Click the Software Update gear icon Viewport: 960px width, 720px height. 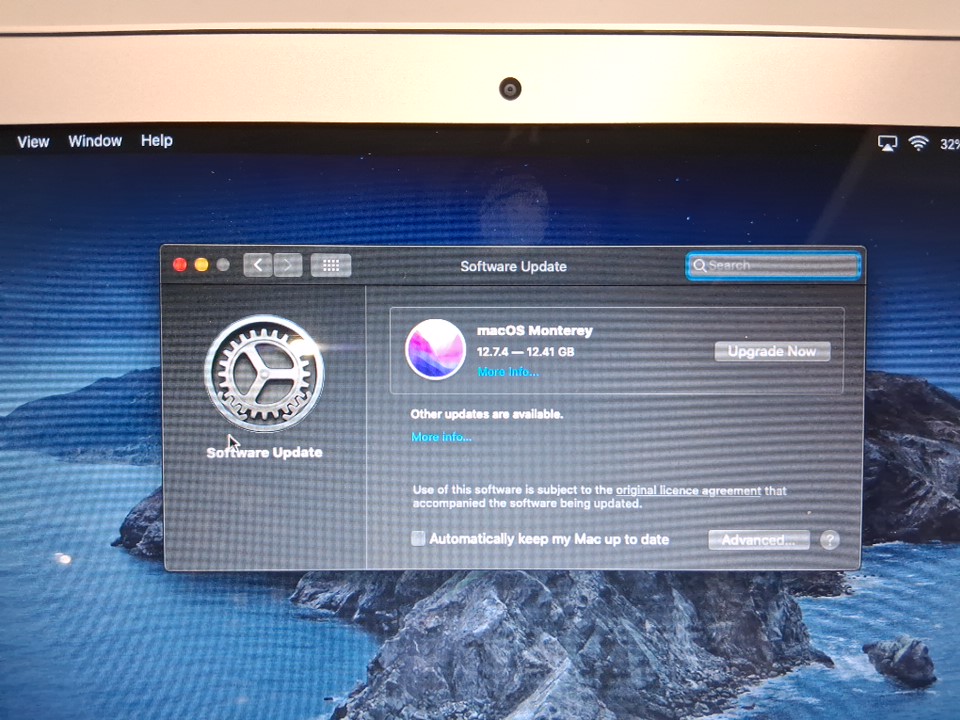265,373
